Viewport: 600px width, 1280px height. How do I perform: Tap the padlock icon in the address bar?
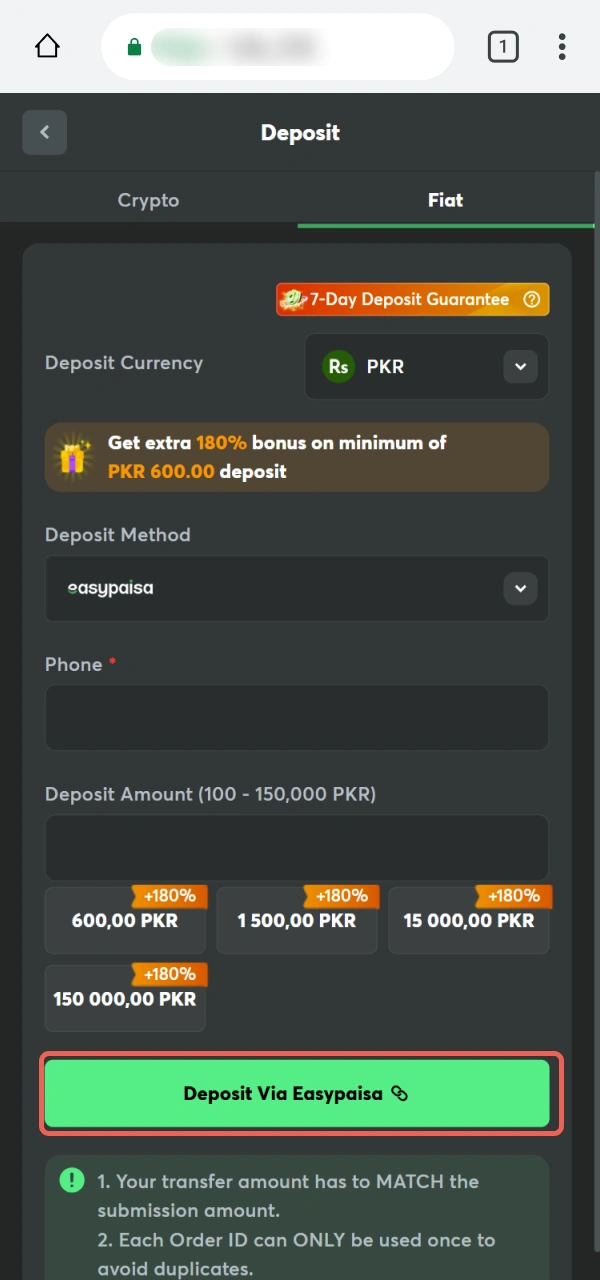click(134, 46)
